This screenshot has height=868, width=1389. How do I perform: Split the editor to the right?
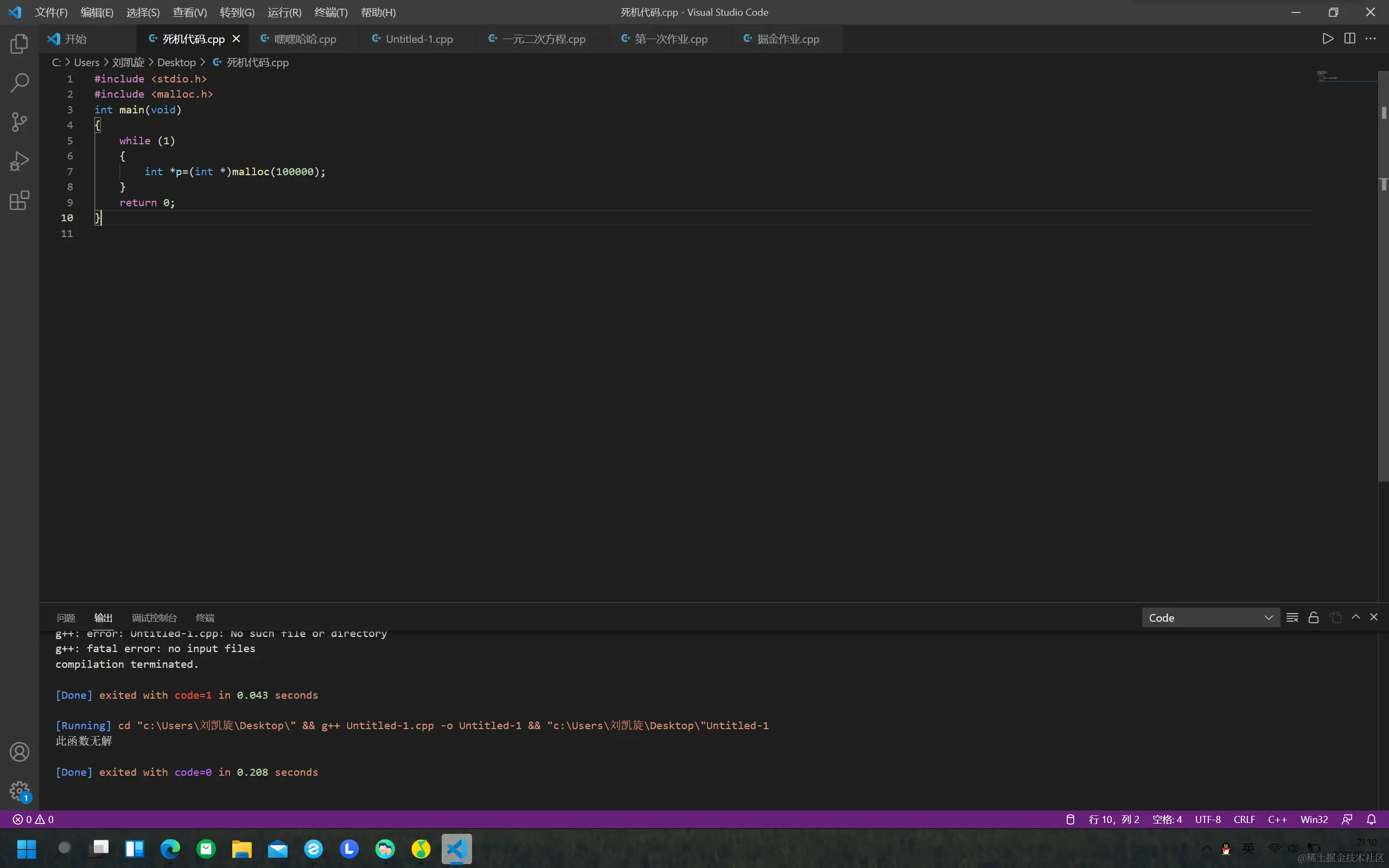tap(1349, 39)
